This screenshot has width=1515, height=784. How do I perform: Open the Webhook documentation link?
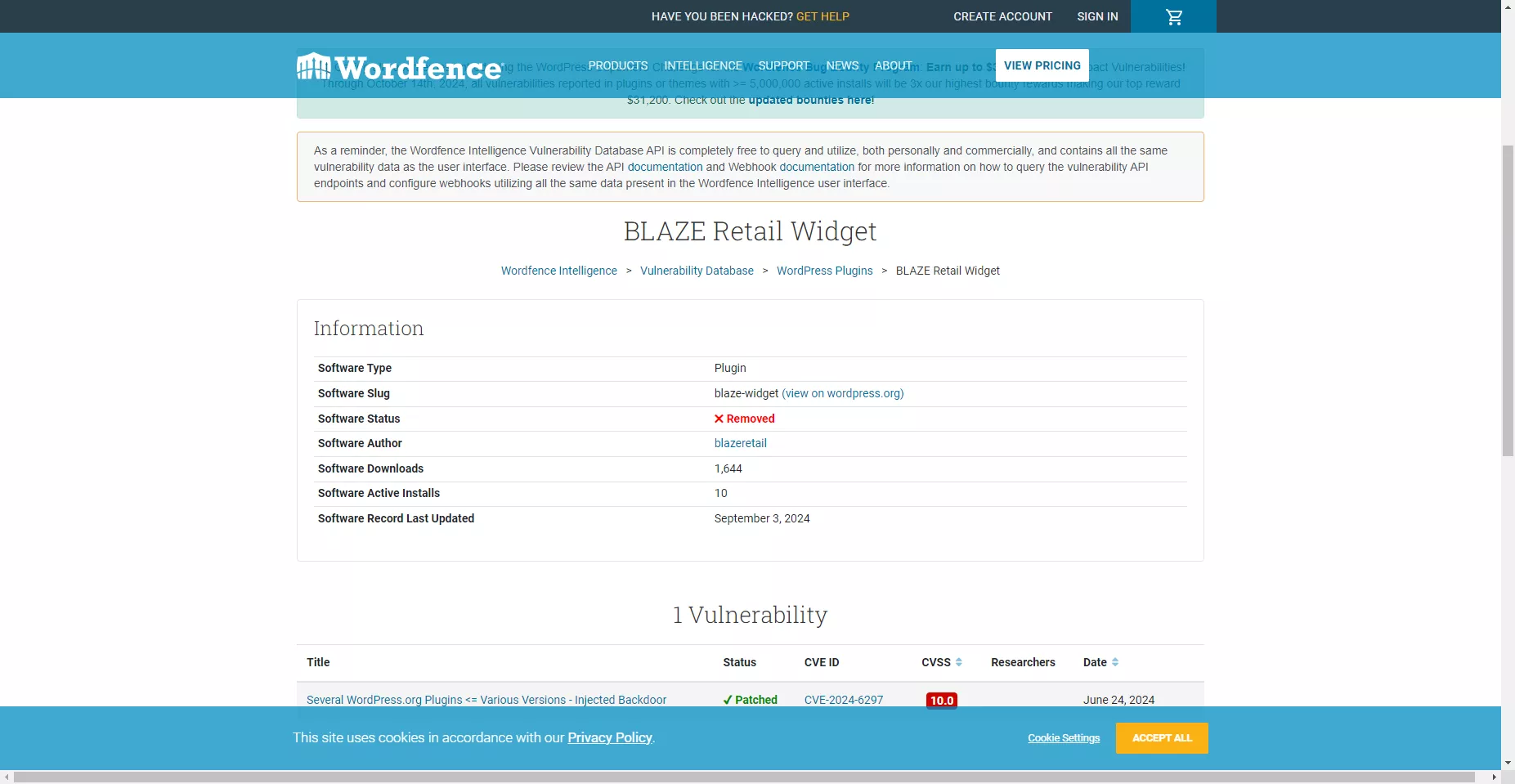[x=817, y=167]
